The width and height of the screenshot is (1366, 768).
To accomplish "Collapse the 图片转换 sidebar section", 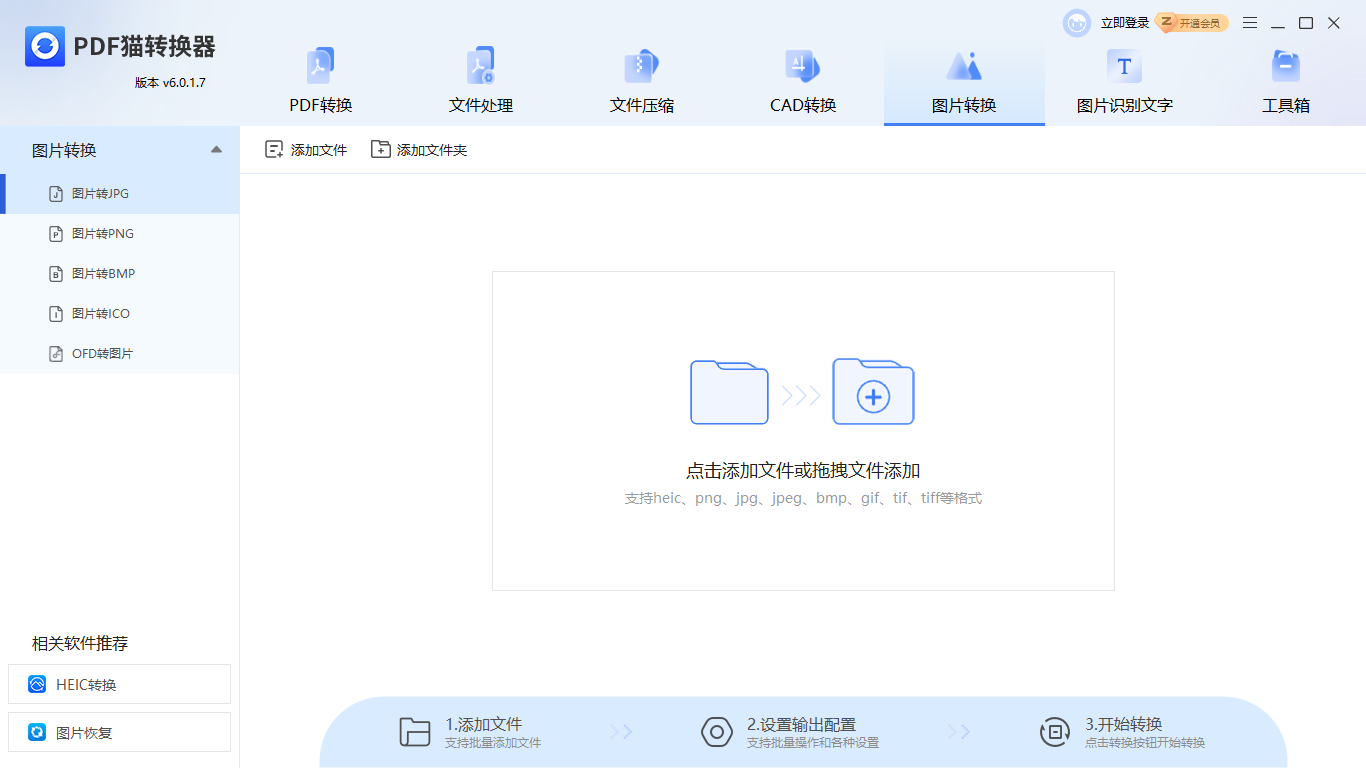I will pos(216,149).
